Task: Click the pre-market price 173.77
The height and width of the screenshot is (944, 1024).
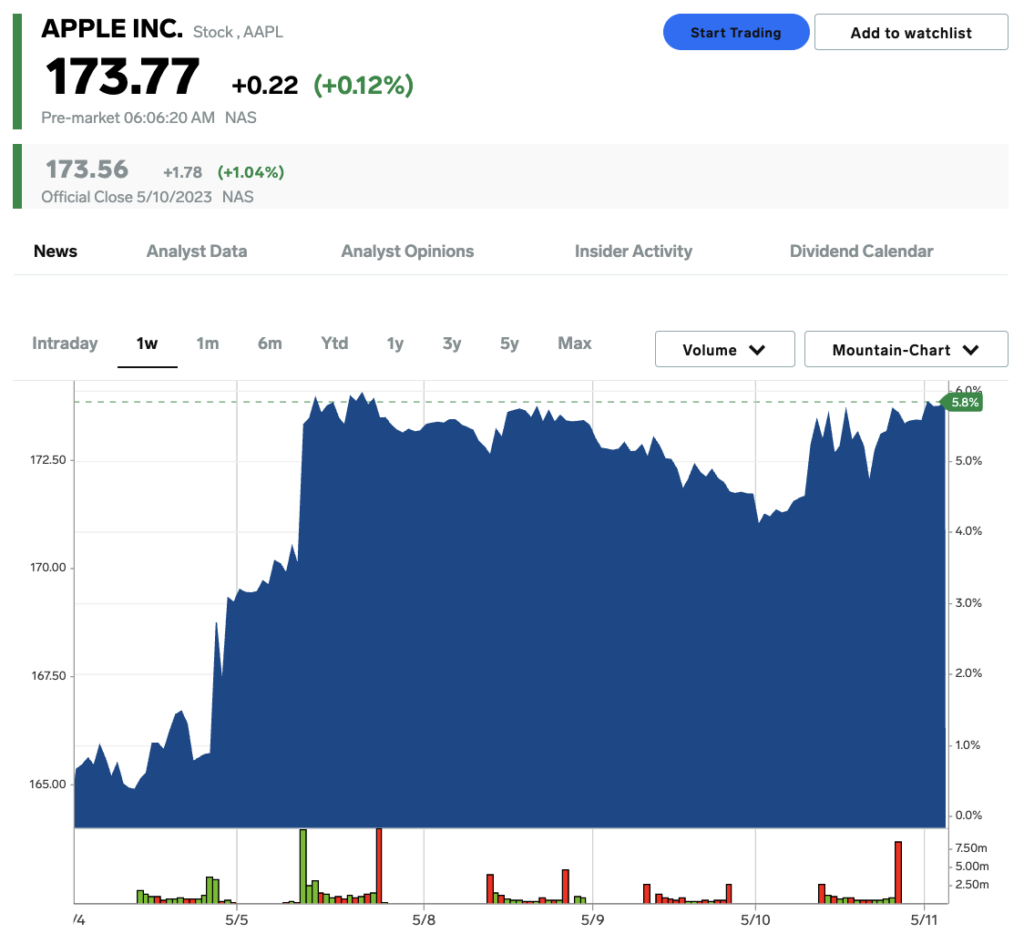Action: click(122, 76)
